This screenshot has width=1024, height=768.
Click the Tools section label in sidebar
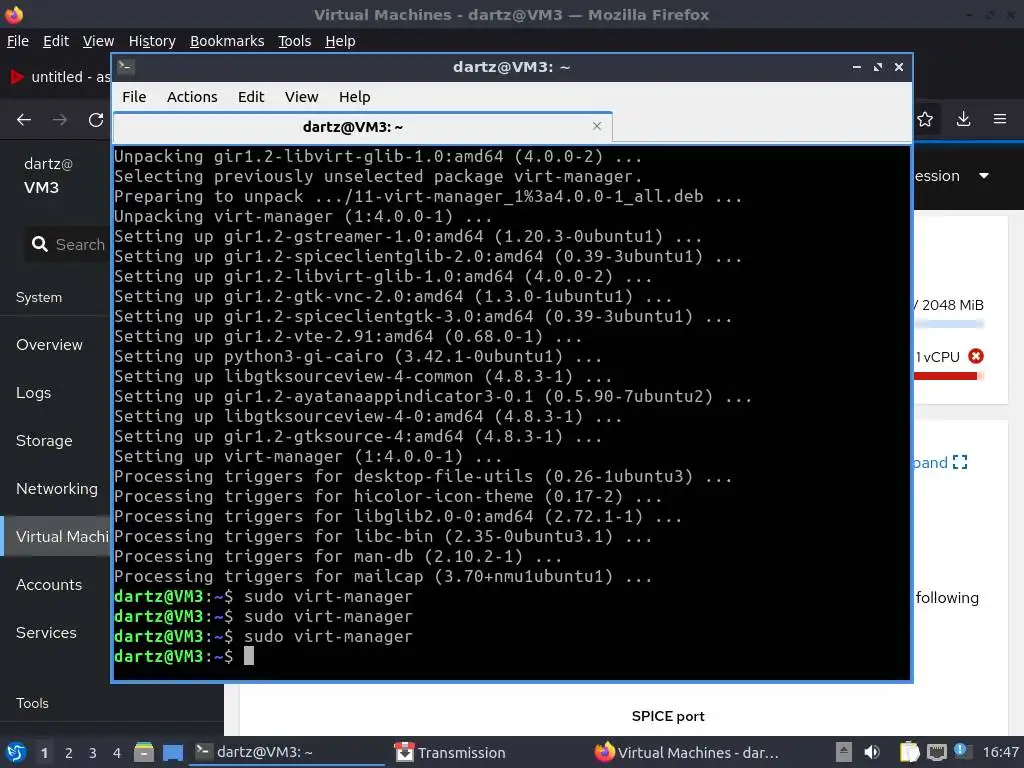(x=33, y=703)
